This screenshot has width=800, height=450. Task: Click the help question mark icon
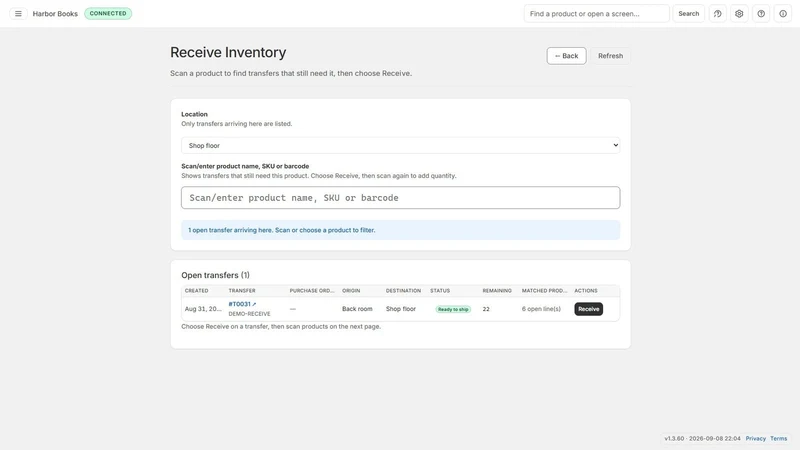[x=761, y=14]
